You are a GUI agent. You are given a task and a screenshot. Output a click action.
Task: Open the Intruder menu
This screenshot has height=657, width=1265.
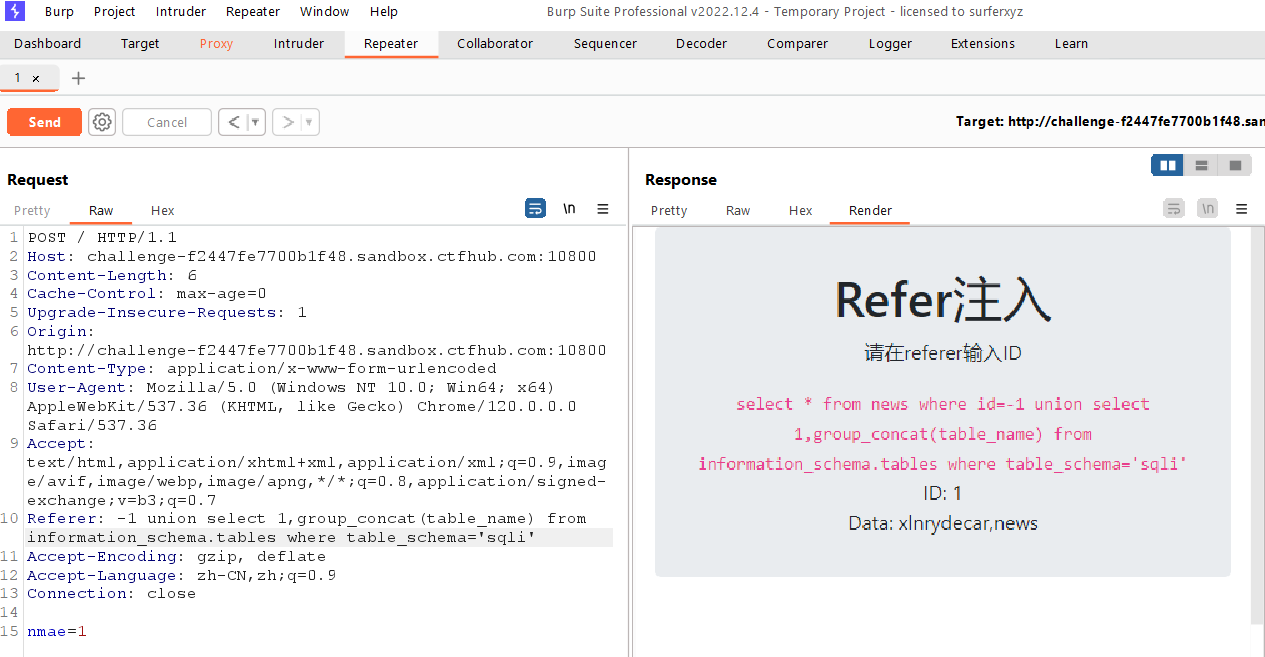coord(181,12)
